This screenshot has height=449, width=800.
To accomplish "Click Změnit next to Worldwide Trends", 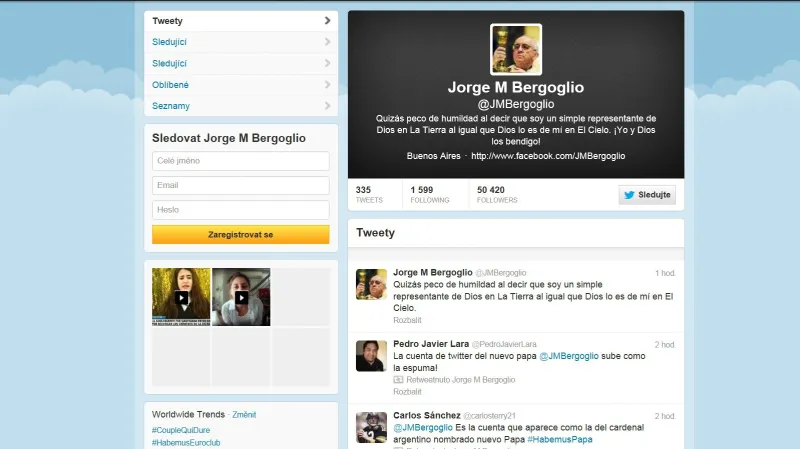I will point(245,414).
